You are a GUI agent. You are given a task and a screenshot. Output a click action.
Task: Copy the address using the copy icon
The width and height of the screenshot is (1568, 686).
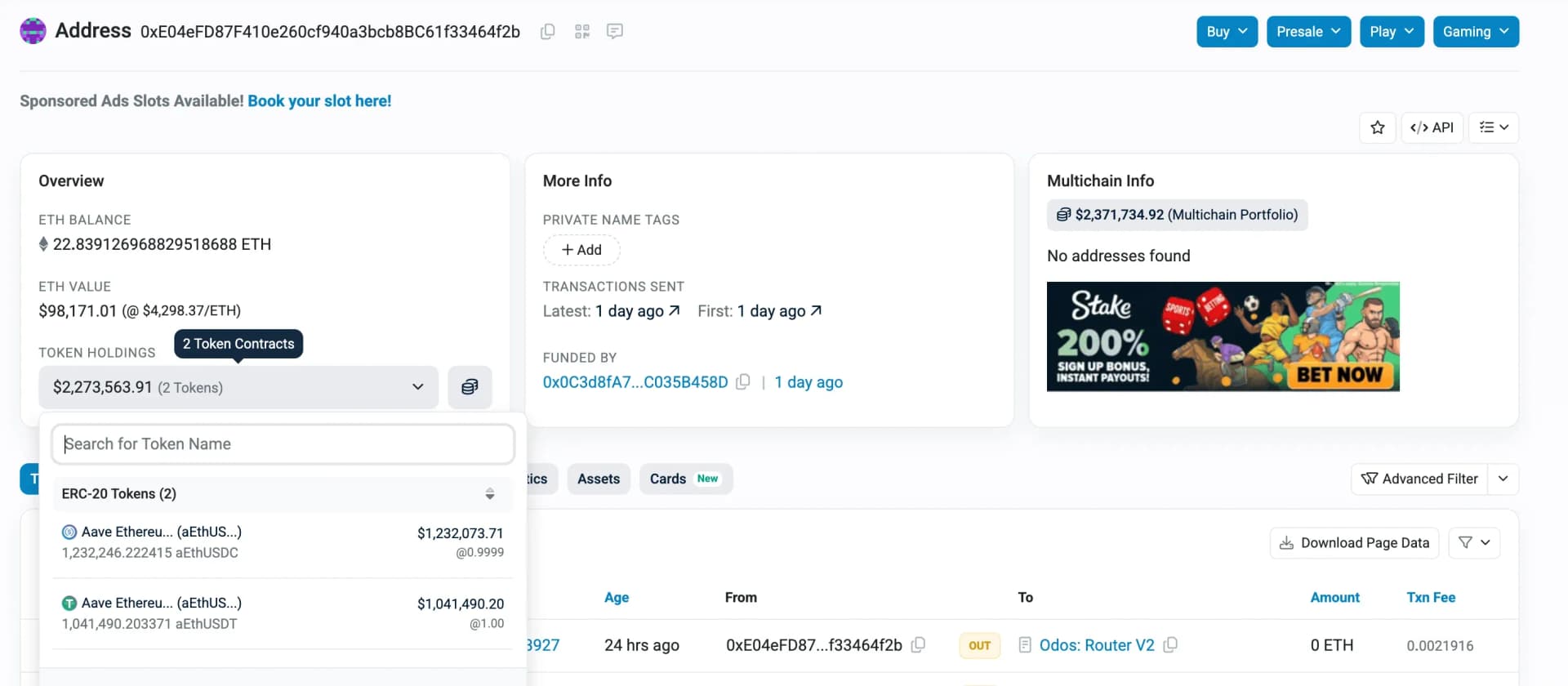coord(548,32)
